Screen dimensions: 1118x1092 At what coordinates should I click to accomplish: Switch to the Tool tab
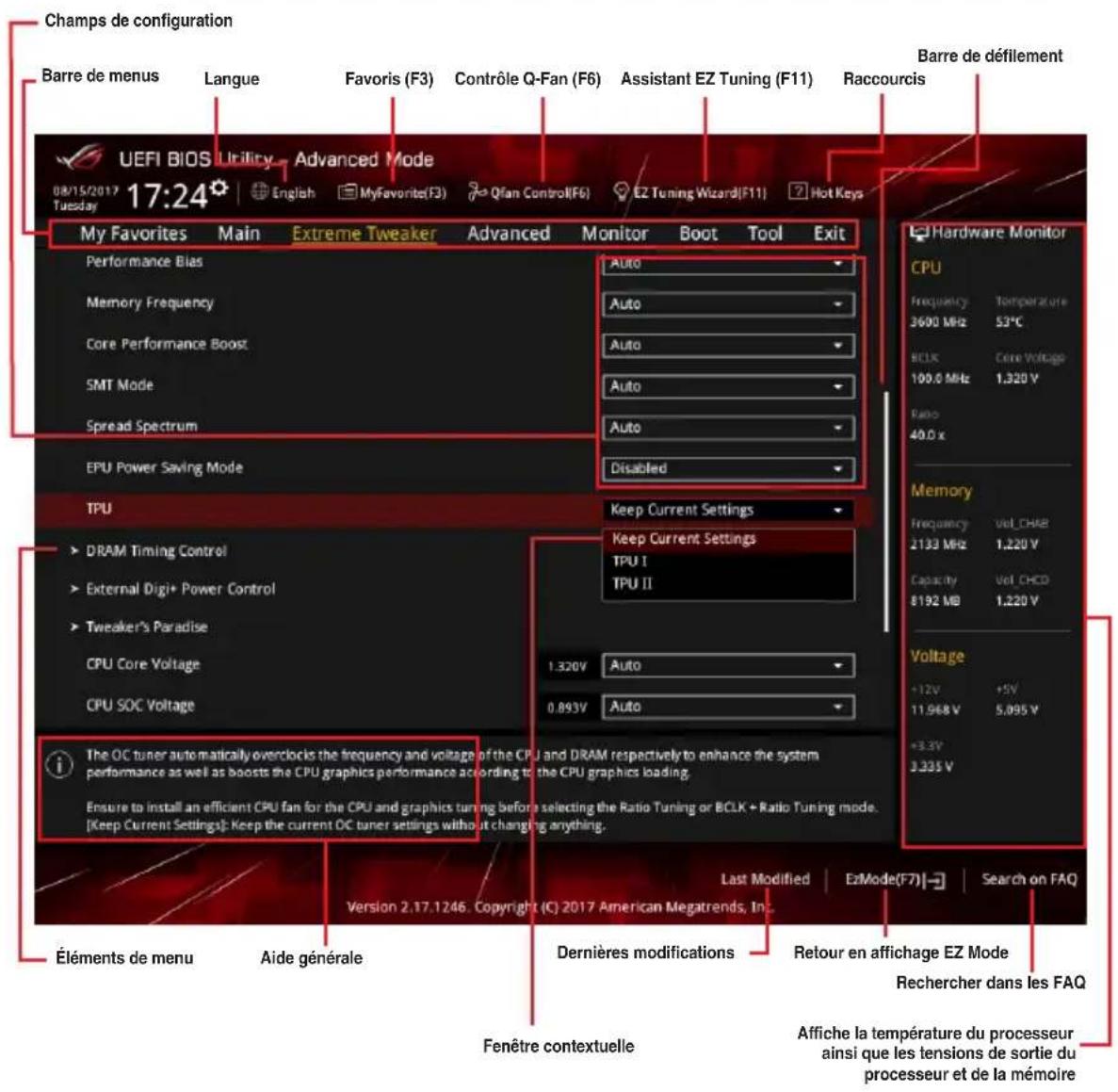[765, 234]
